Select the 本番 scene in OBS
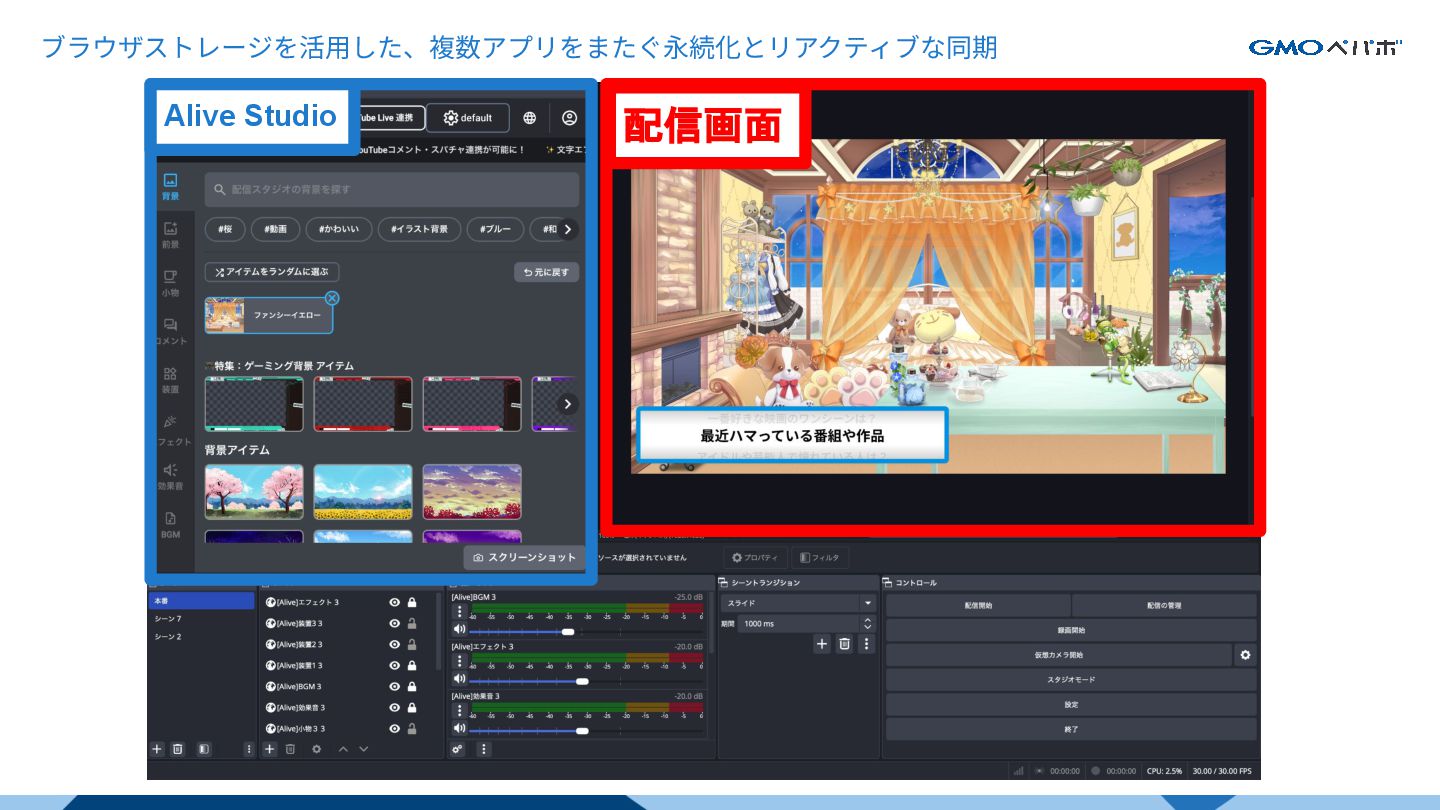 coord(201,601)
